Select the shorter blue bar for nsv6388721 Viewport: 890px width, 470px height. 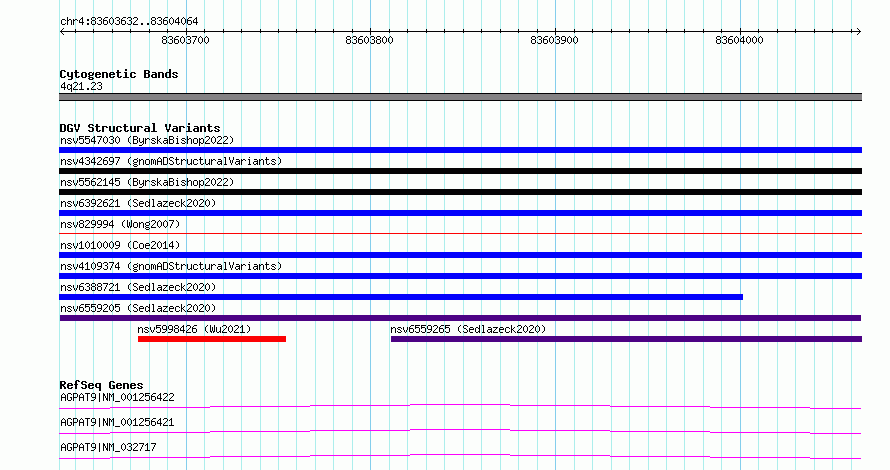(401, 297)
